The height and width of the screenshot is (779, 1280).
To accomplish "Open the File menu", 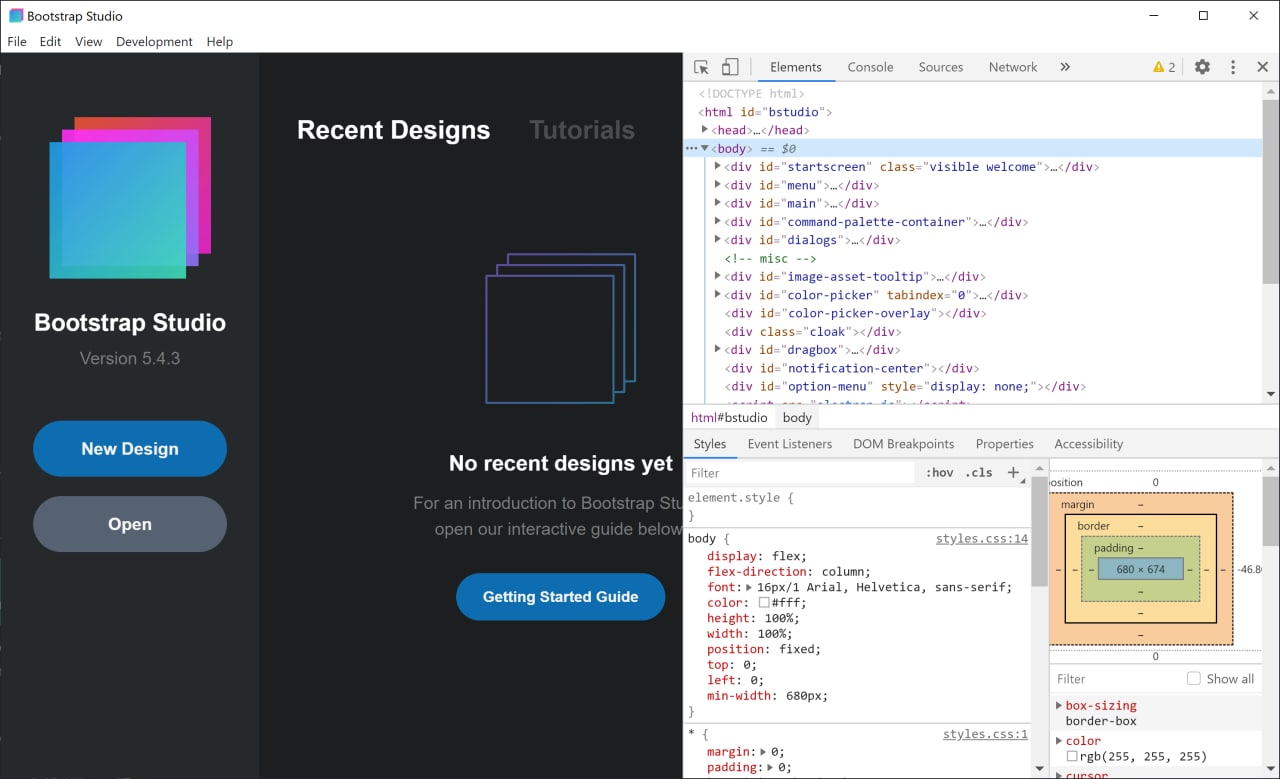I will tap(17, 41).
